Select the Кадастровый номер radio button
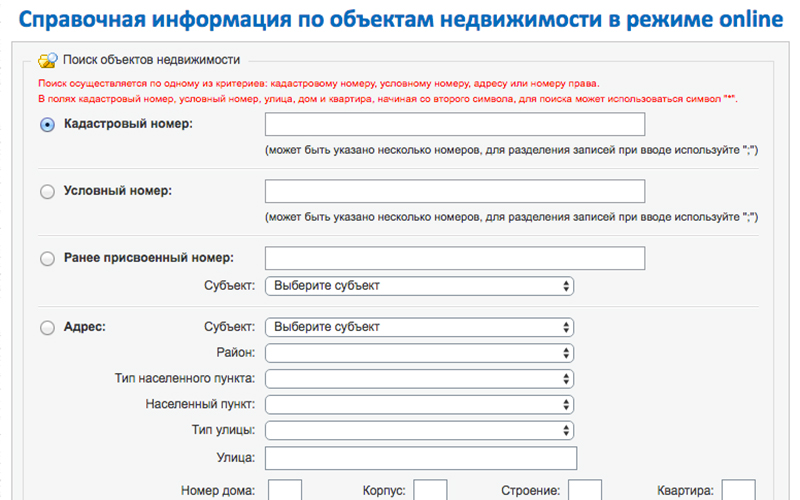 tap(47, 124)
